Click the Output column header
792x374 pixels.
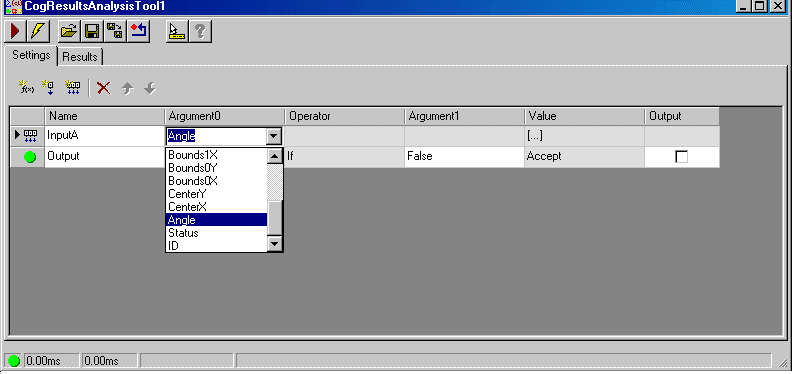[x=682, y=116]
